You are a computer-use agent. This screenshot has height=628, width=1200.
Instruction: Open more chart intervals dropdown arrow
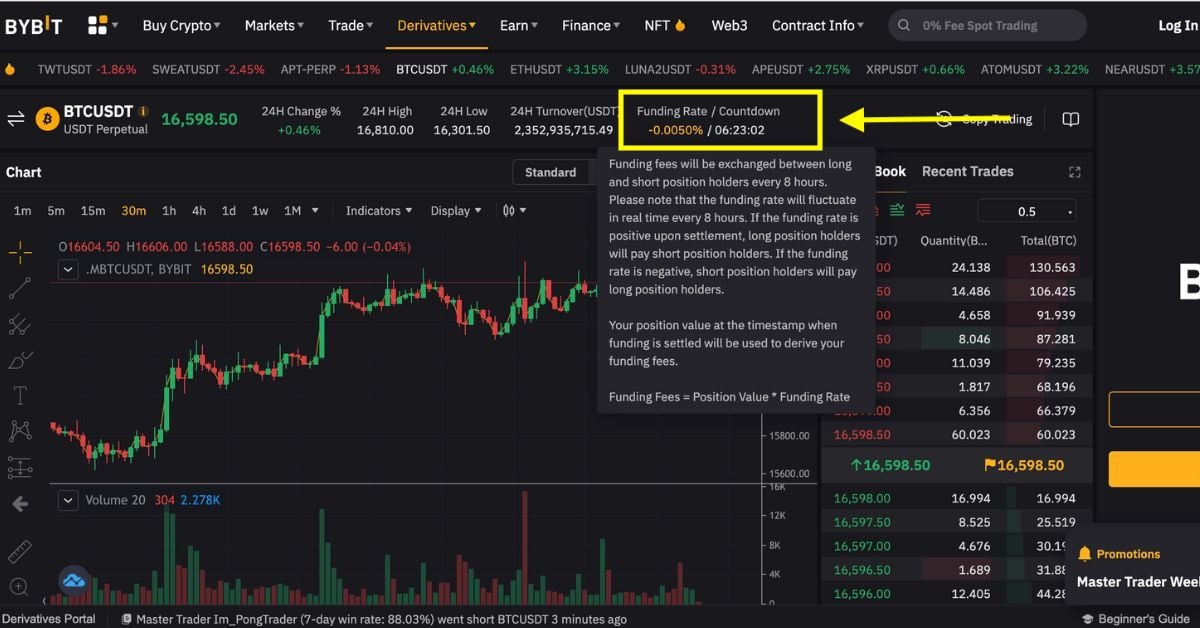point(316,211)
